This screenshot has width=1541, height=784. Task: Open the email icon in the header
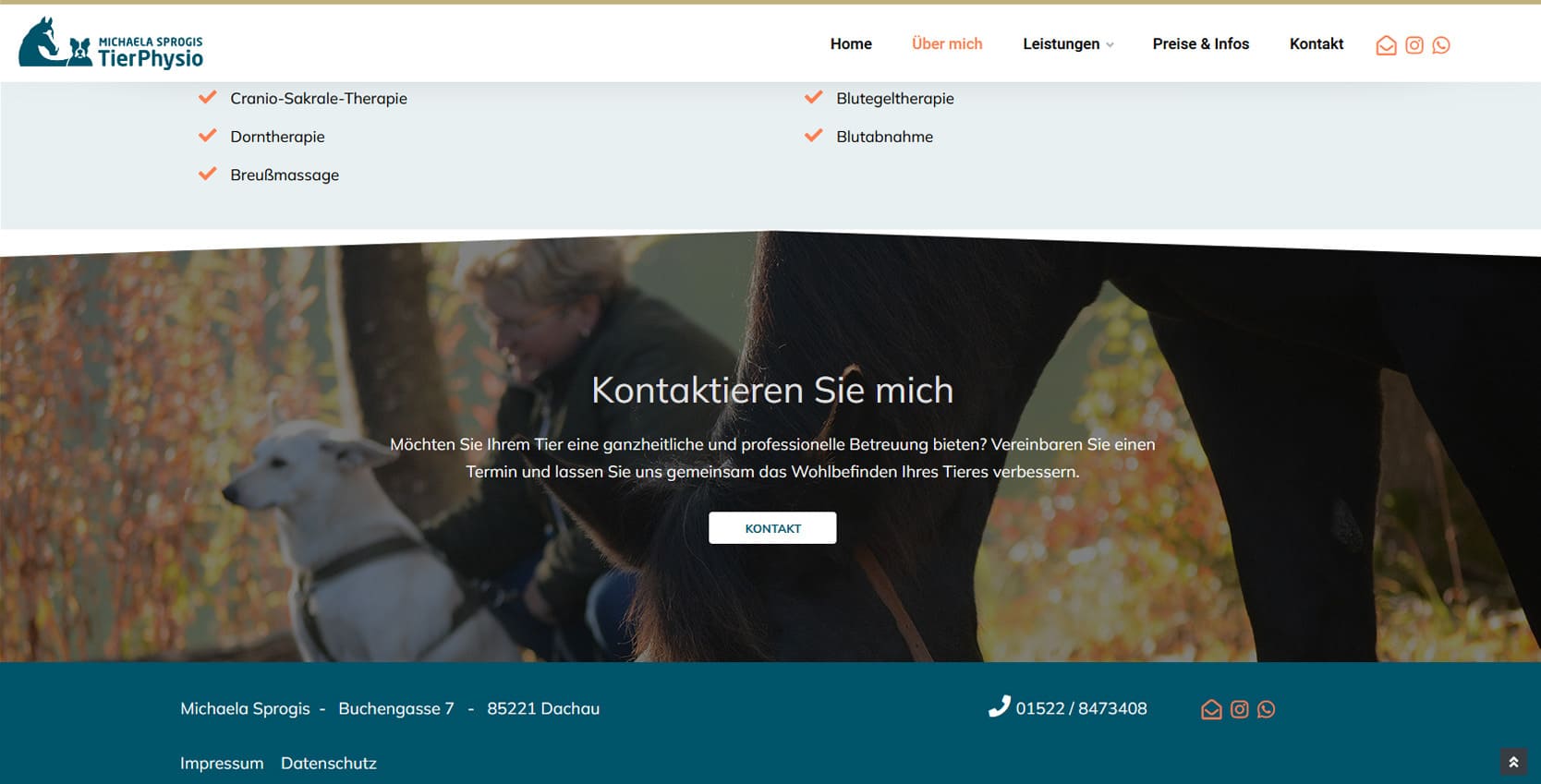point(1386,45)
